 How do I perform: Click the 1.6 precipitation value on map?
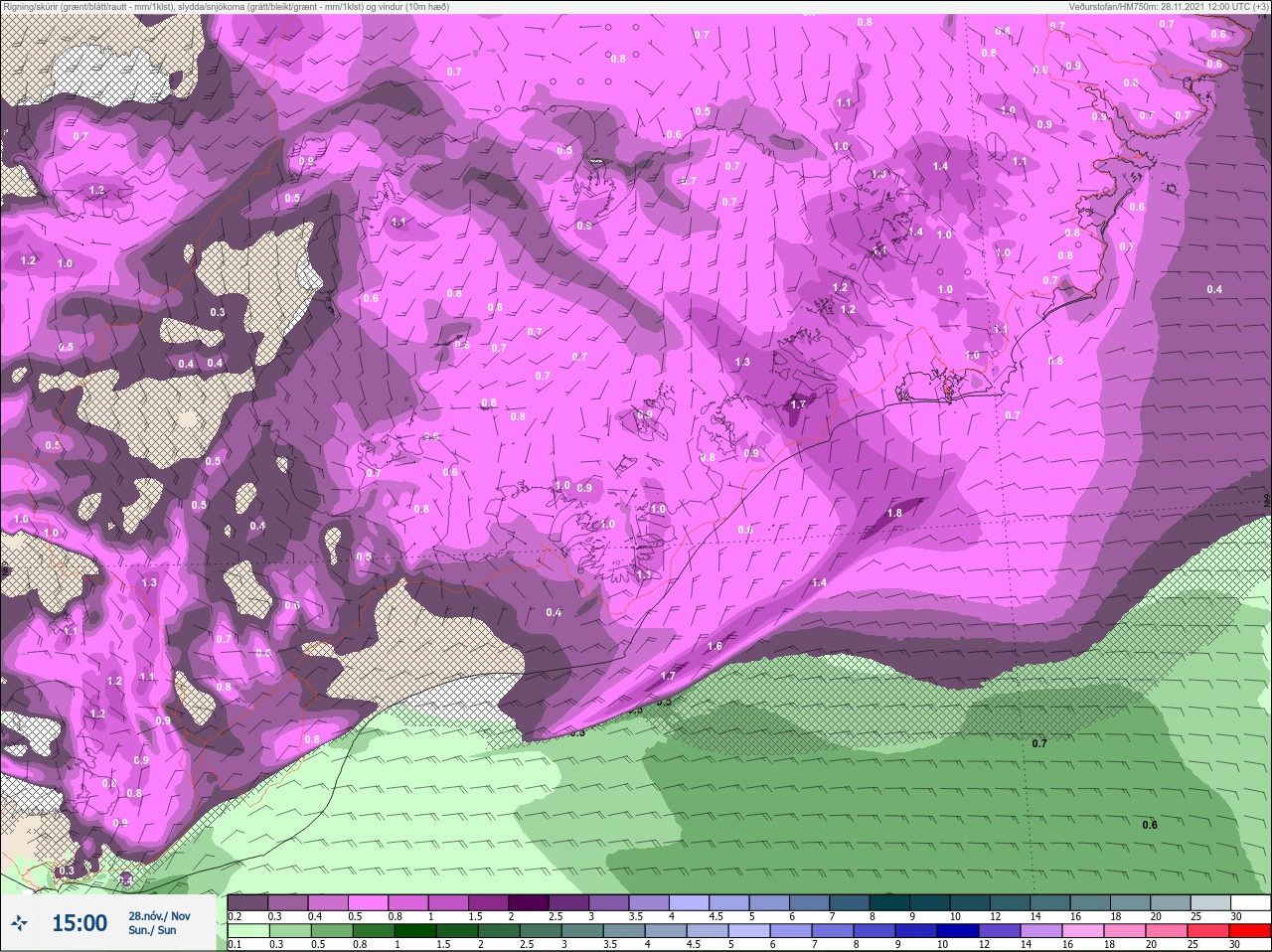pyautogui.click(x=715, y=646)
